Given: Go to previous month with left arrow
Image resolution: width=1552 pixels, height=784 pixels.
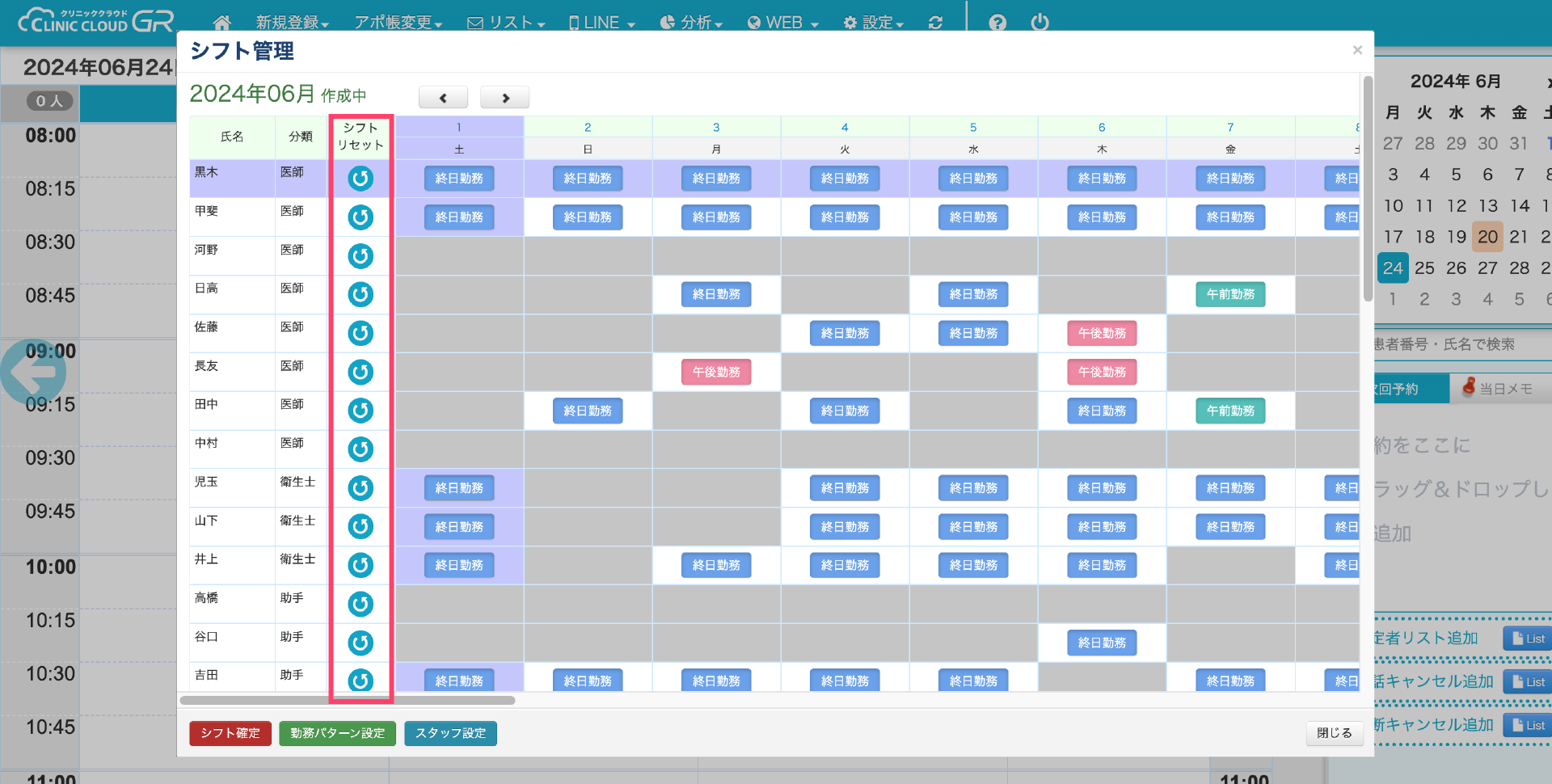Looking at the screenshot, I should coord(443,98).
